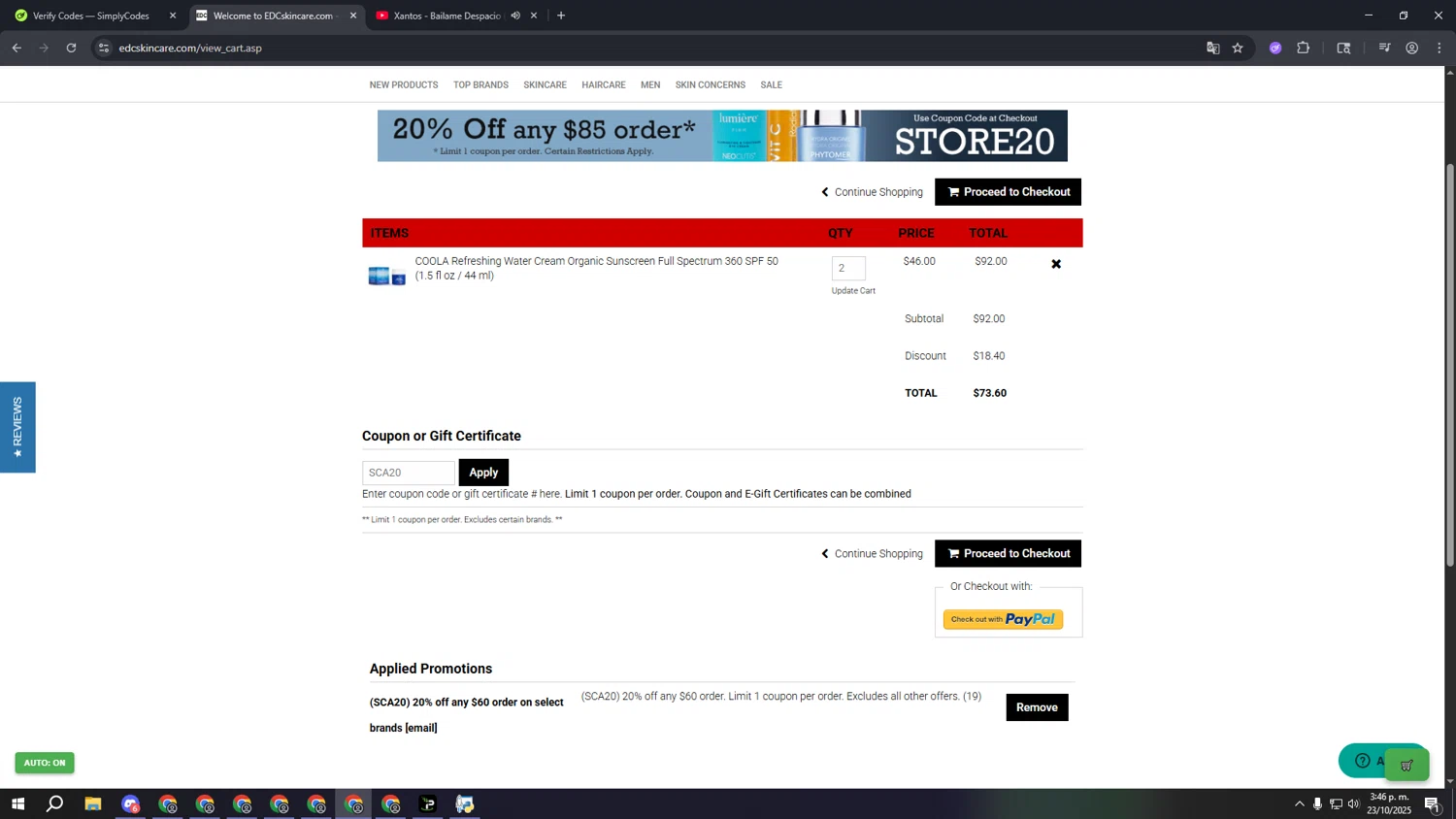Click the Discount $18.40 value
Viewport: 1456px width, 819px height.
coord(989,356)
